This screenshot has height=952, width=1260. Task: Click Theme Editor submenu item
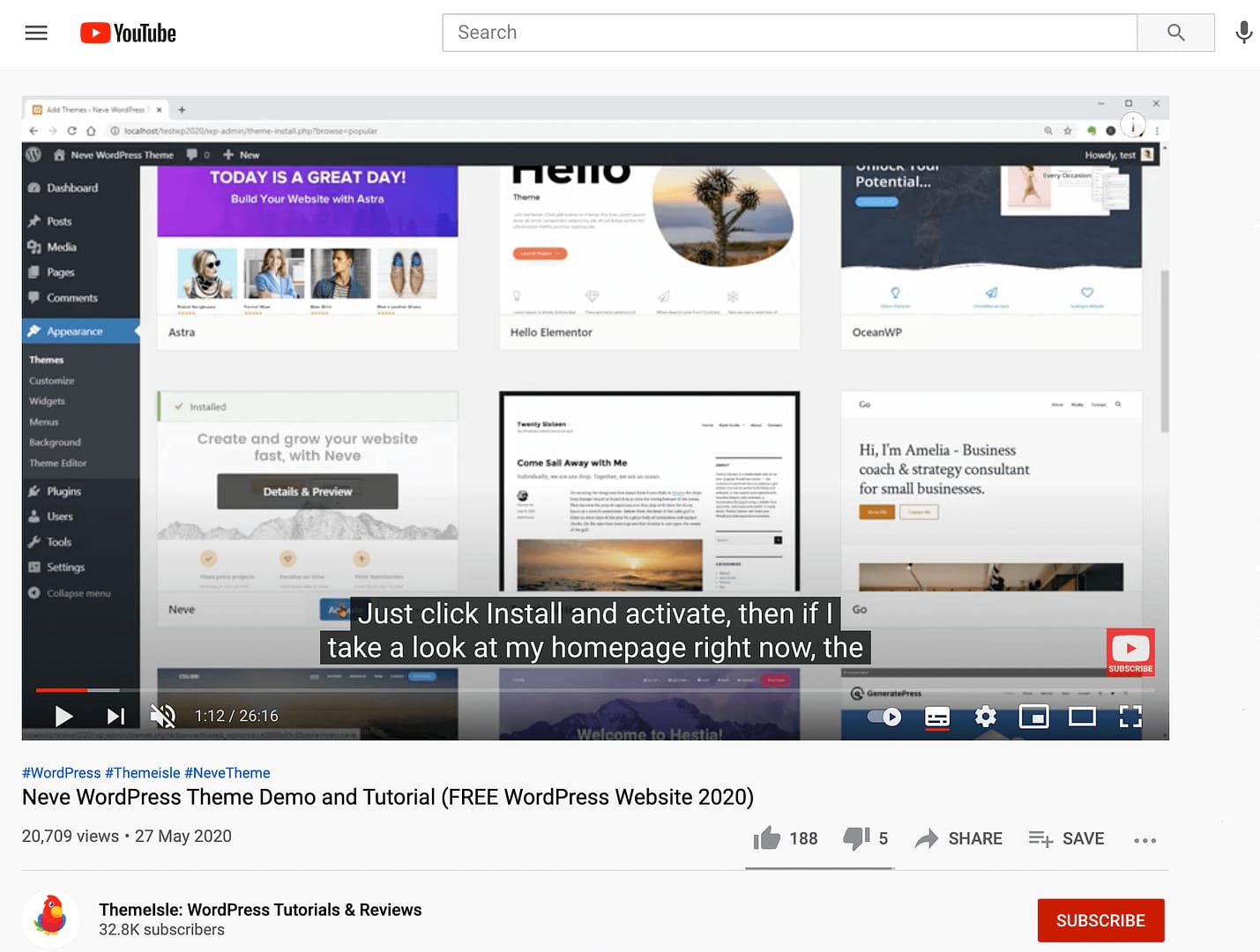(57, 463)
